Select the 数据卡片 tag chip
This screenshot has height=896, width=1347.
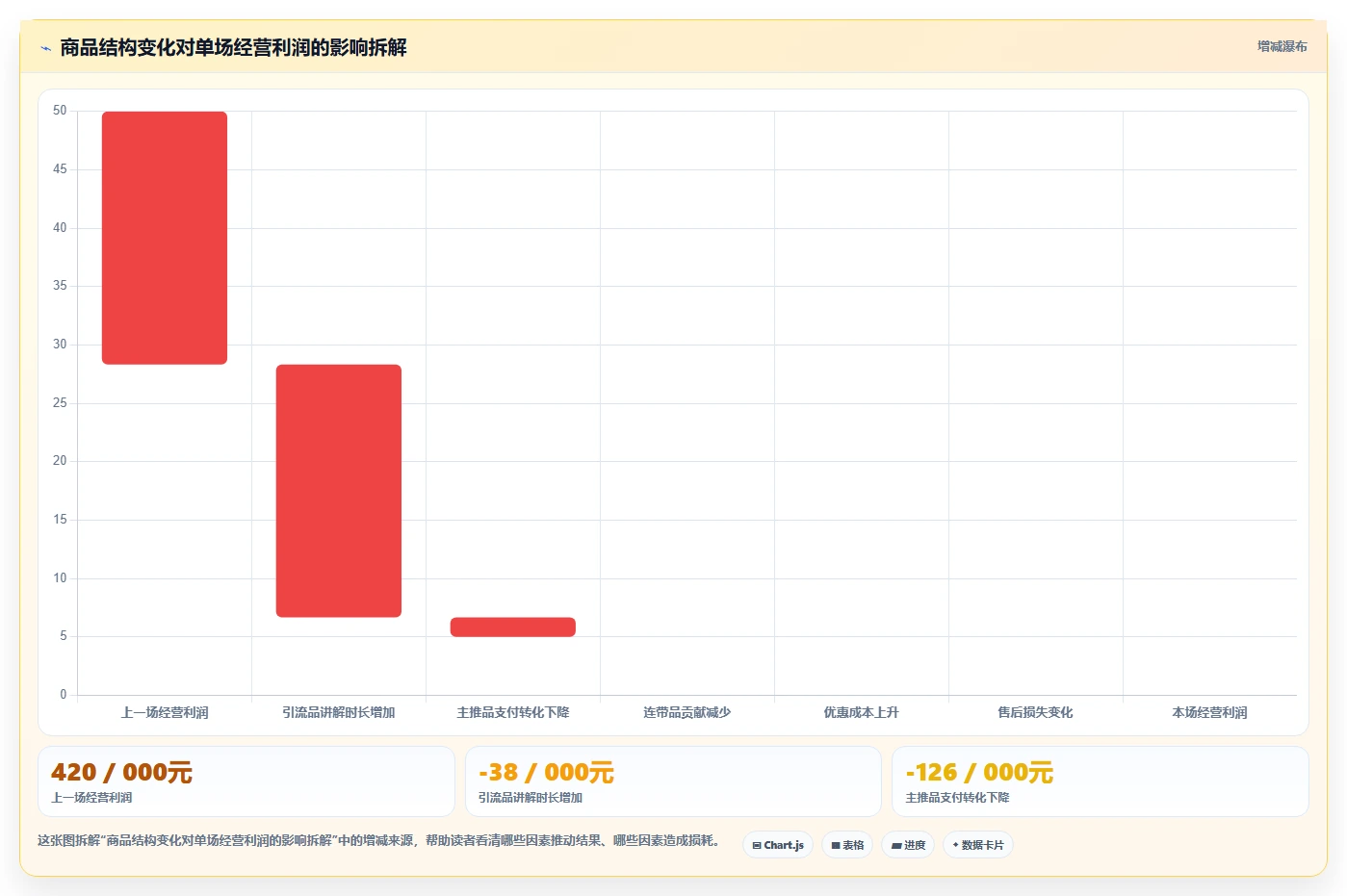(978, 845)
